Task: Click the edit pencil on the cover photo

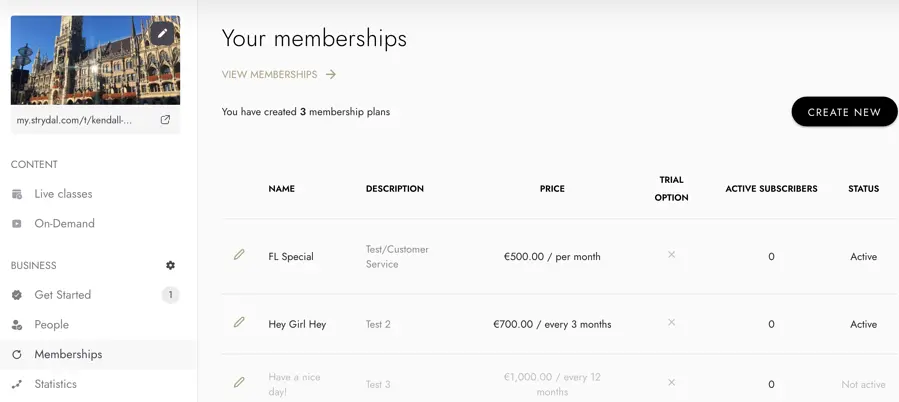Action: (x=163, y=33)
